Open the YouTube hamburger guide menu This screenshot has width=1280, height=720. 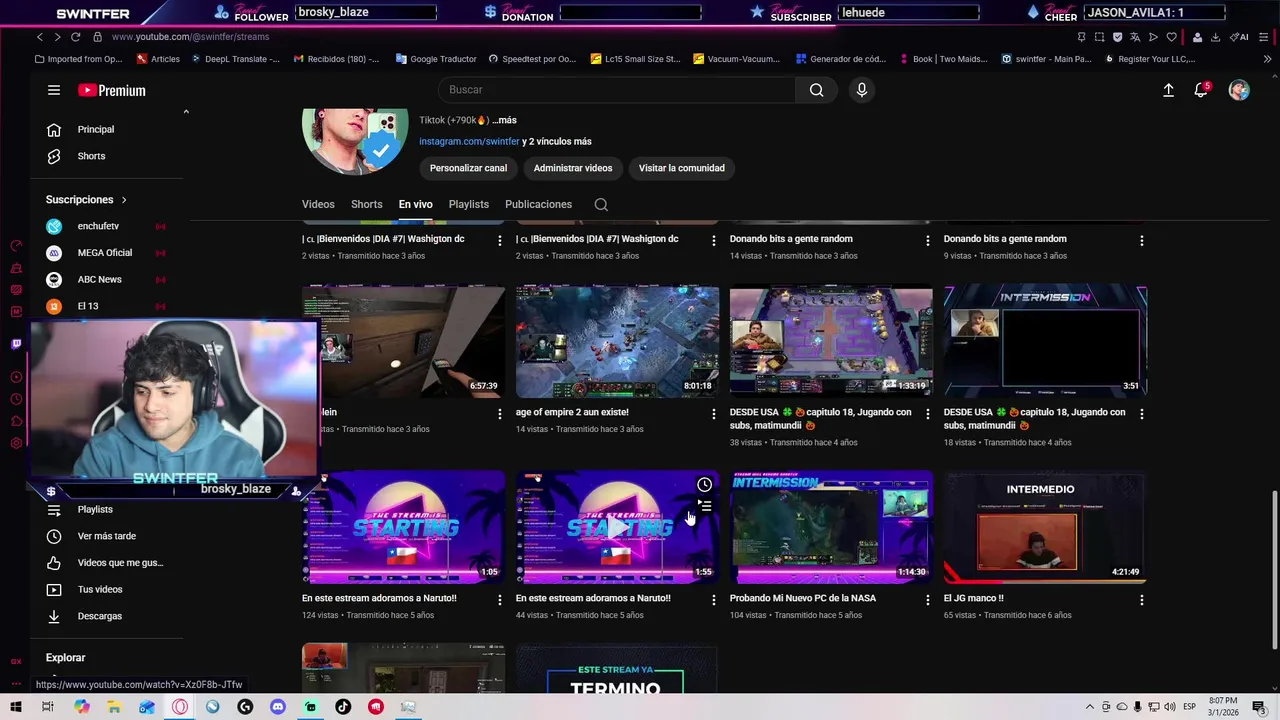coord(54,90)
